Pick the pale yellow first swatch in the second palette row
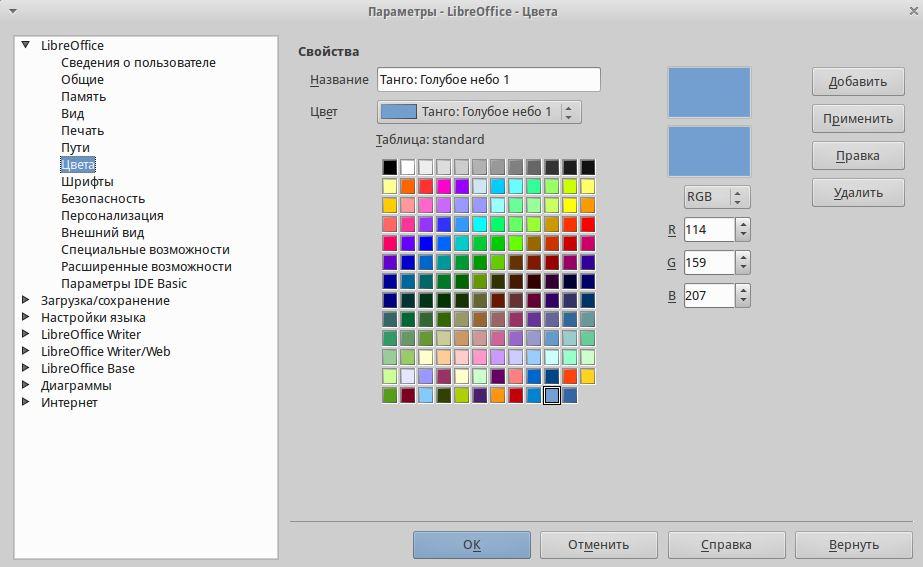The width and height of the screenshot is (923, 567). [x=390, y=186]
